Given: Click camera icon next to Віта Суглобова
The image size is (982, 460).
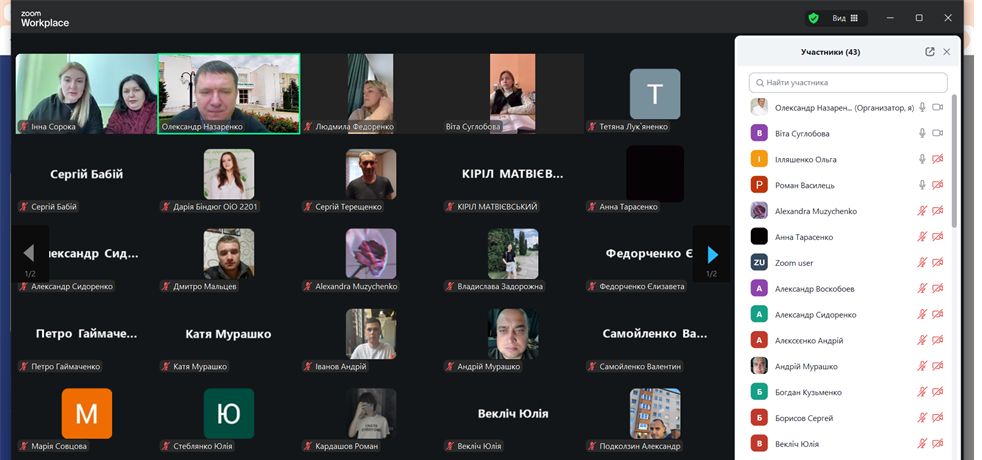Looking at the screenshot, I should (938, 134).
